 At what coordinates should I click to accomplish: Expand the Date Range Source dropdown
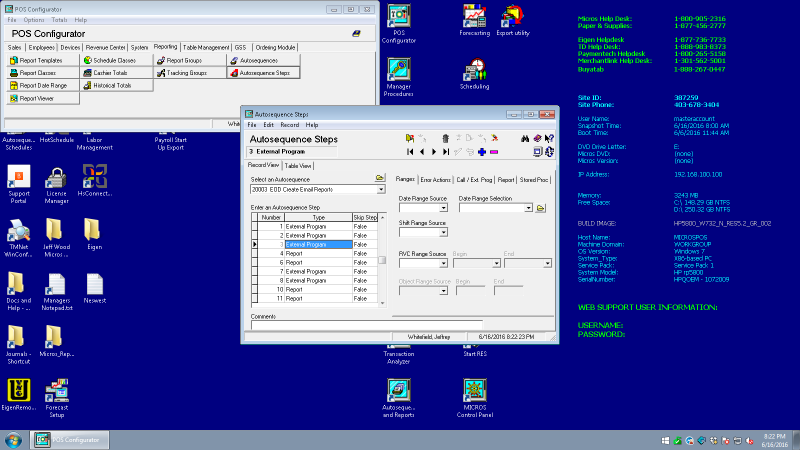443,208
